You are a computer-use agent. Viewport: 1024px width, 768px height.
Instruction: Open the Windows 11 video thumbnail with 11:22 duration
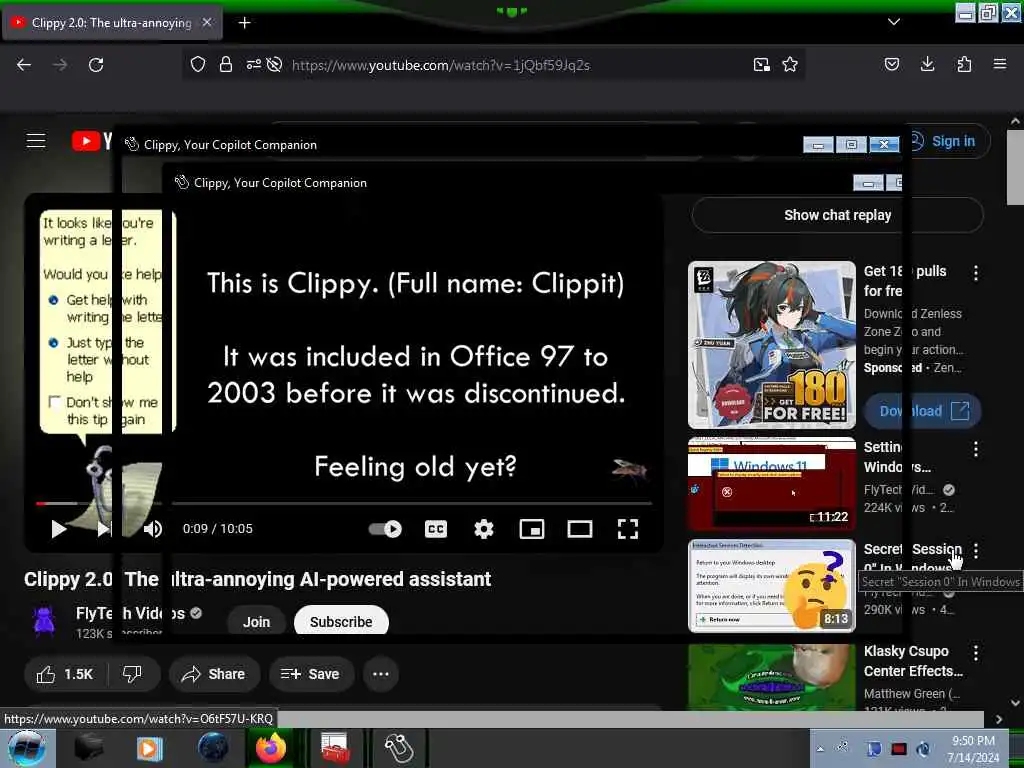coord(771,483)
